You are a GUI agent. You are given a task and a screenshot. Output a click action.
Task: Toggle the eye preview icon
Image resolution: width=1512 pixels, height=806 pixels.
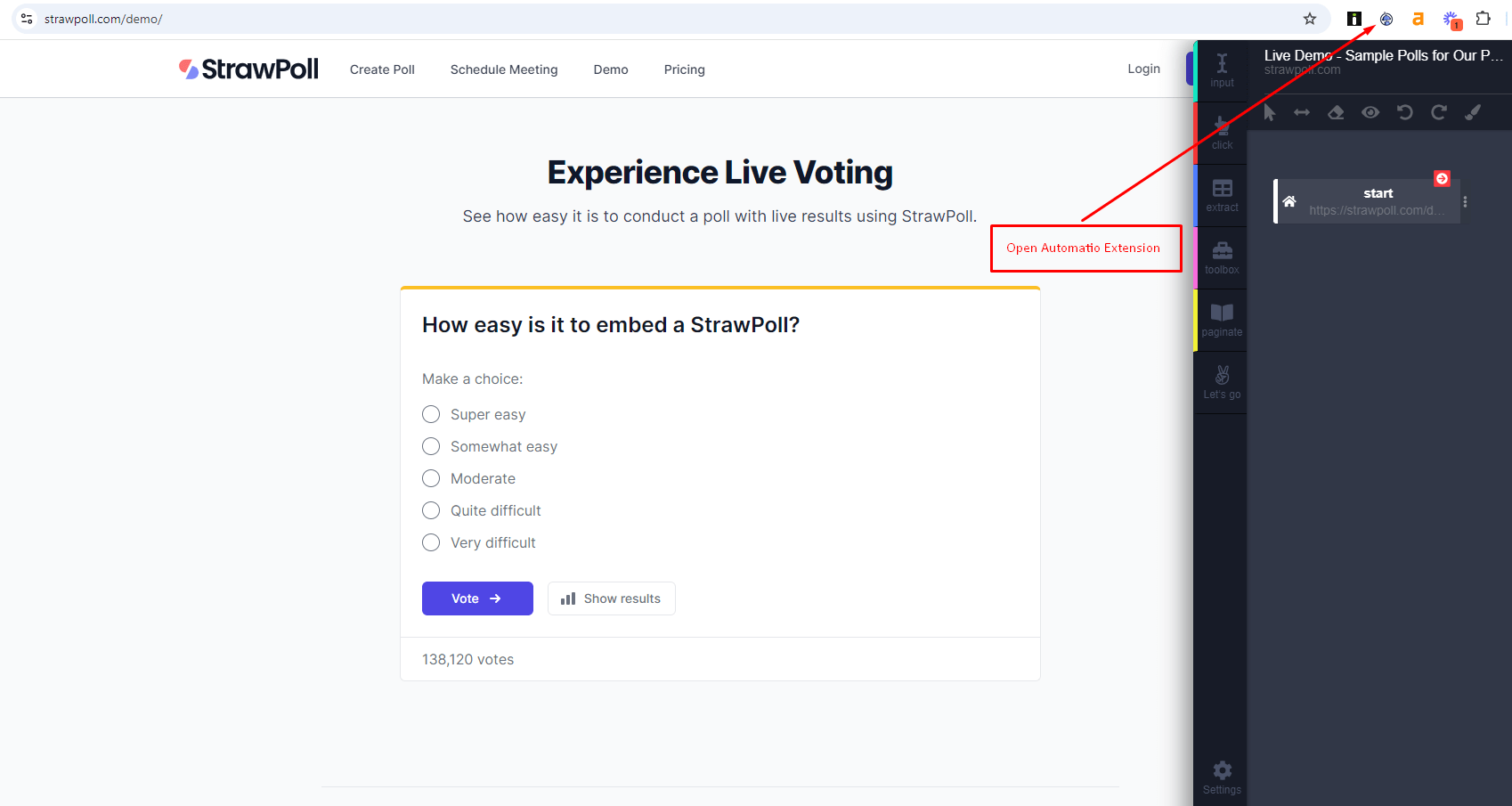coord(1370,112)
